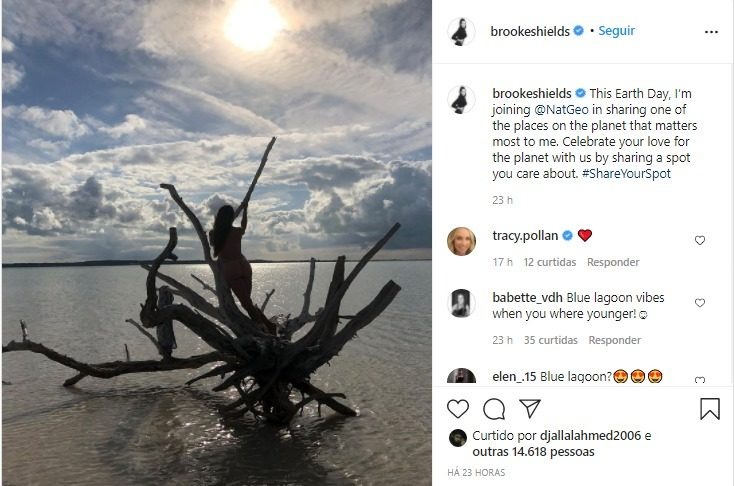Screen dimensions: 734x486
Task: Click the Seguir follow button
Action: click(615, 31)
